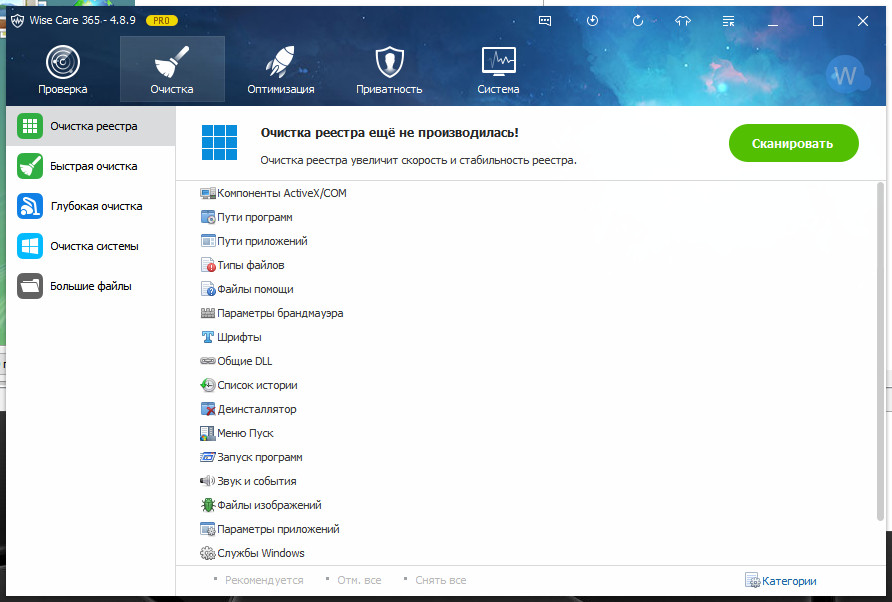Open the Оптимизация tab
The height and width of the screenshot is (602, 892).
[280, 69]
